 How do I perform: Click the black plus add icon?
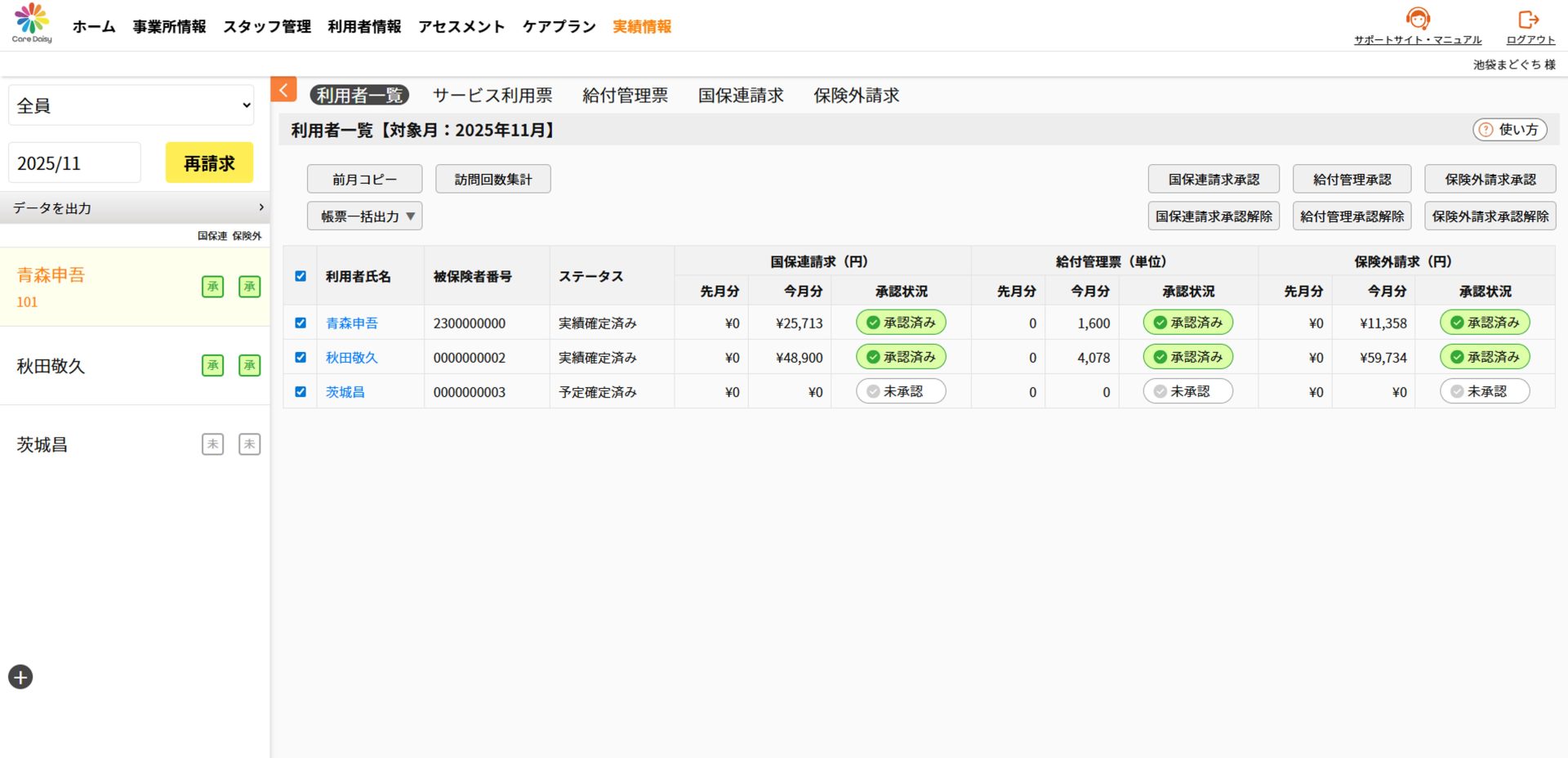20,677
